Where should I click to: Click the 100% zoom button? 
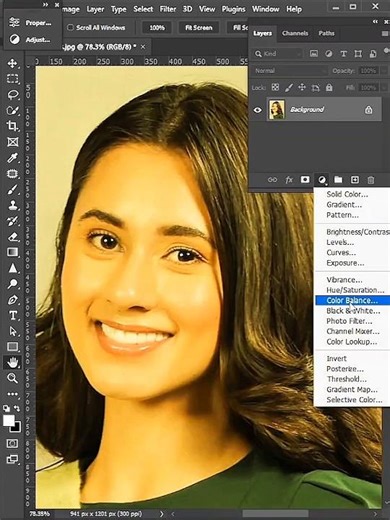click(x=157, y=28)
